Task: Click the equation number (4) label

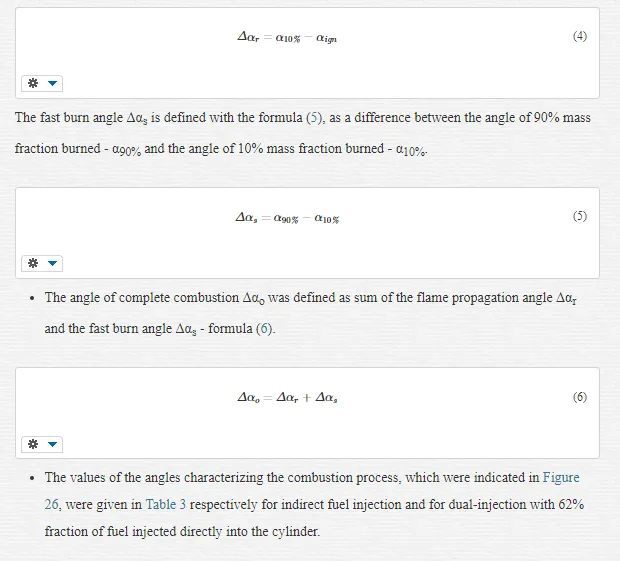Action: click(580, 36)
